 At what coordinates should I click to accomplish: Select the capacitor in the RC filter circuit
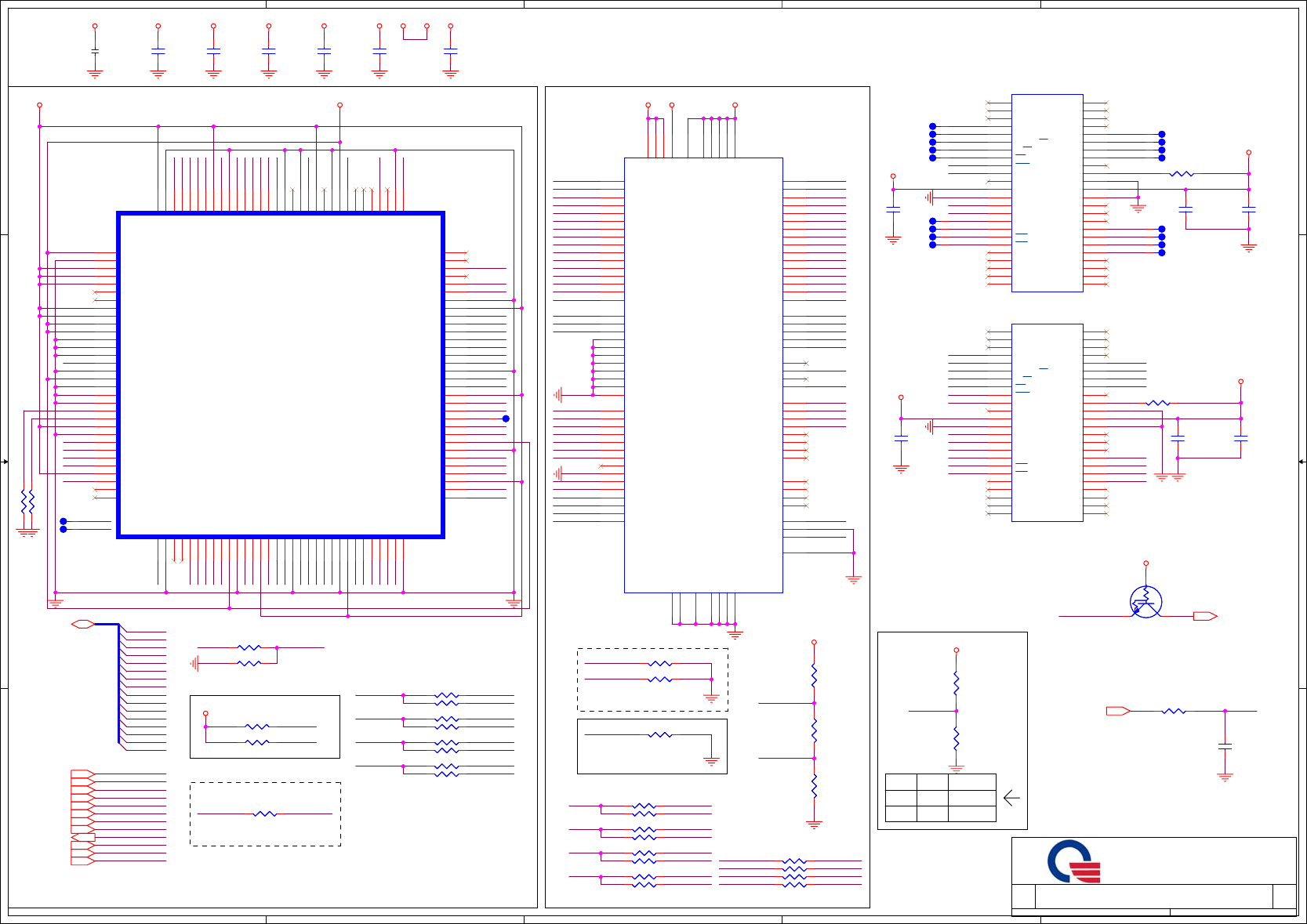click(x=1225, y=747)
